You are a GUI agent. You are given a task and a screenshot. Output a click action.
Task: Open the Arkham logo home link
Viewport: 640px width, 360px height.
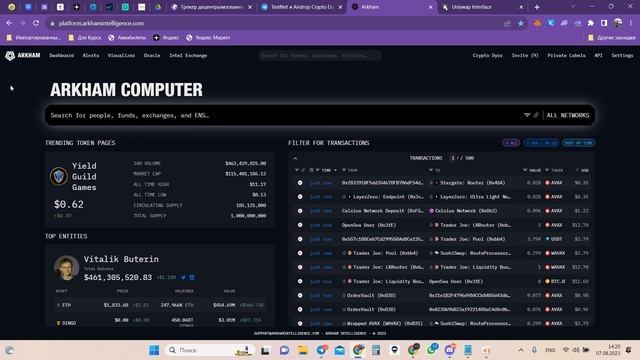[x=23, y=56]
